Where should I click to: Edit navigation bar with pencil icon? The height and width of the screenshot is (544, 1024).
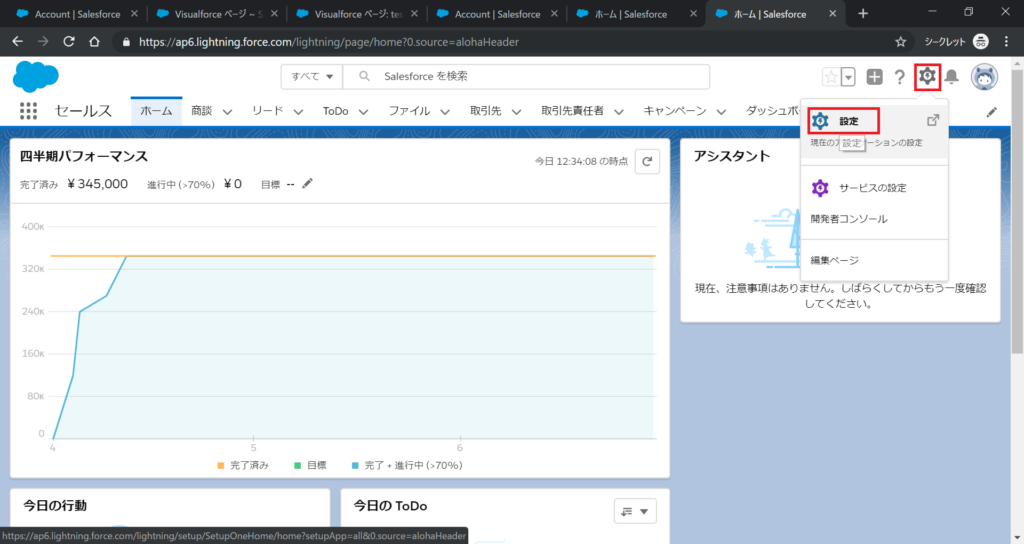tap(992, 112)
